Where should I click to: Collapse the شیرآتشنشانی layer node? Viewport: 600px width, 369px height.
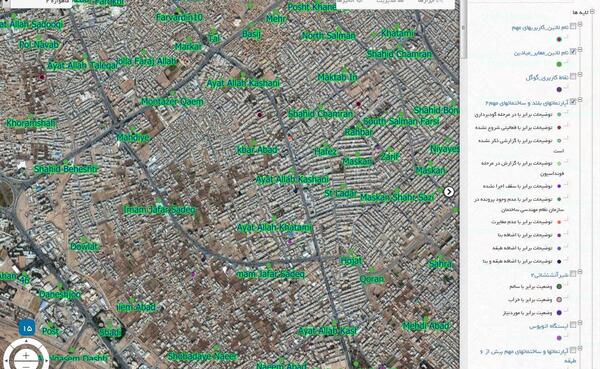580,272
